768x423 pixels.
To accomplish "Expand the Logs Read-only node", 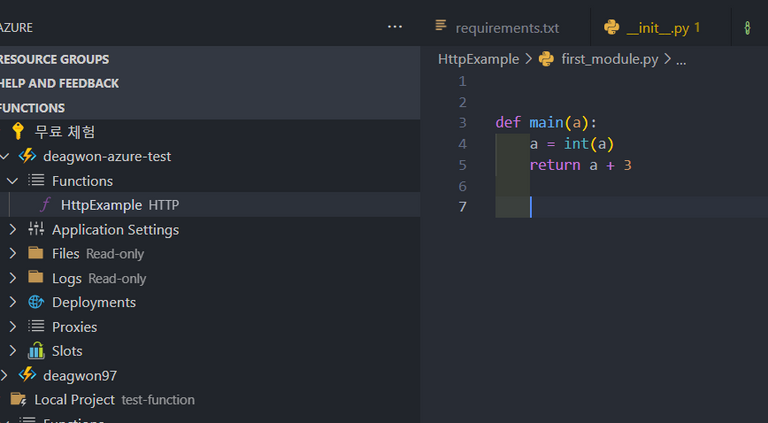I will (x=13, y=278).
